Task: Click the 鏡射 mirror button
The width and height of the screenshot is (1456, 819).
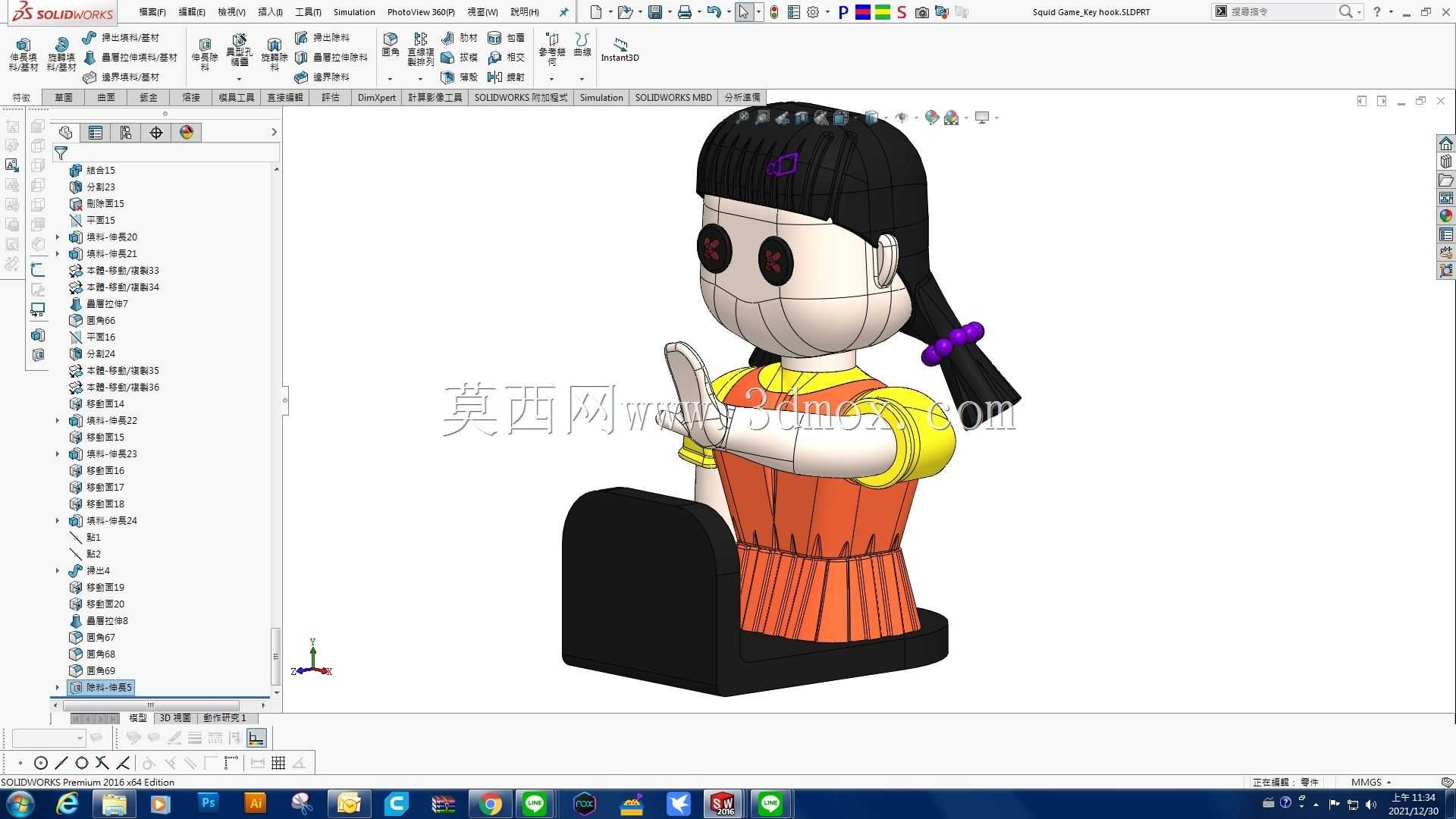Action: 507,77
